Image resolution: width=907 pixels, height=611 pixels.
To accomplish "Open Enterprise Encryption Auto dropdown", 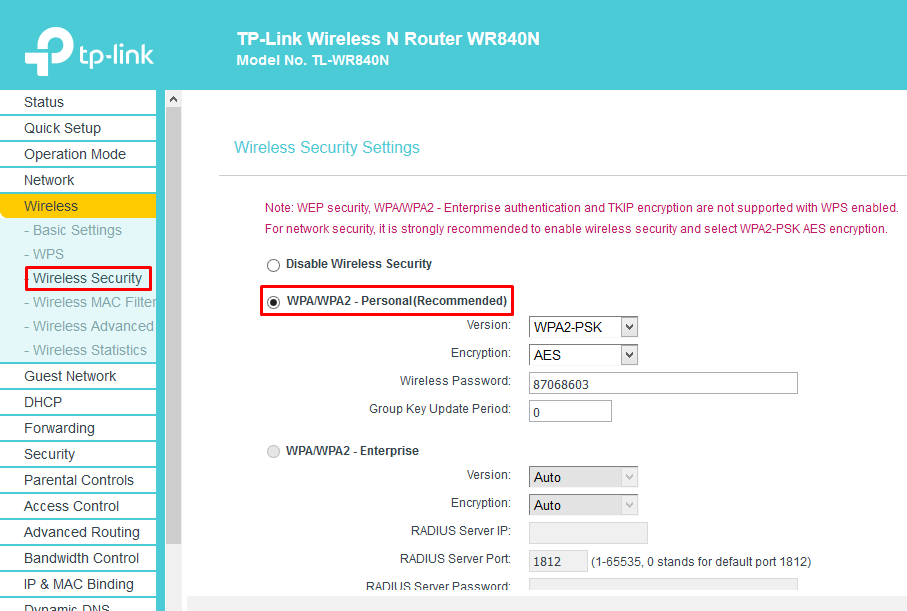I will point(583,505).
